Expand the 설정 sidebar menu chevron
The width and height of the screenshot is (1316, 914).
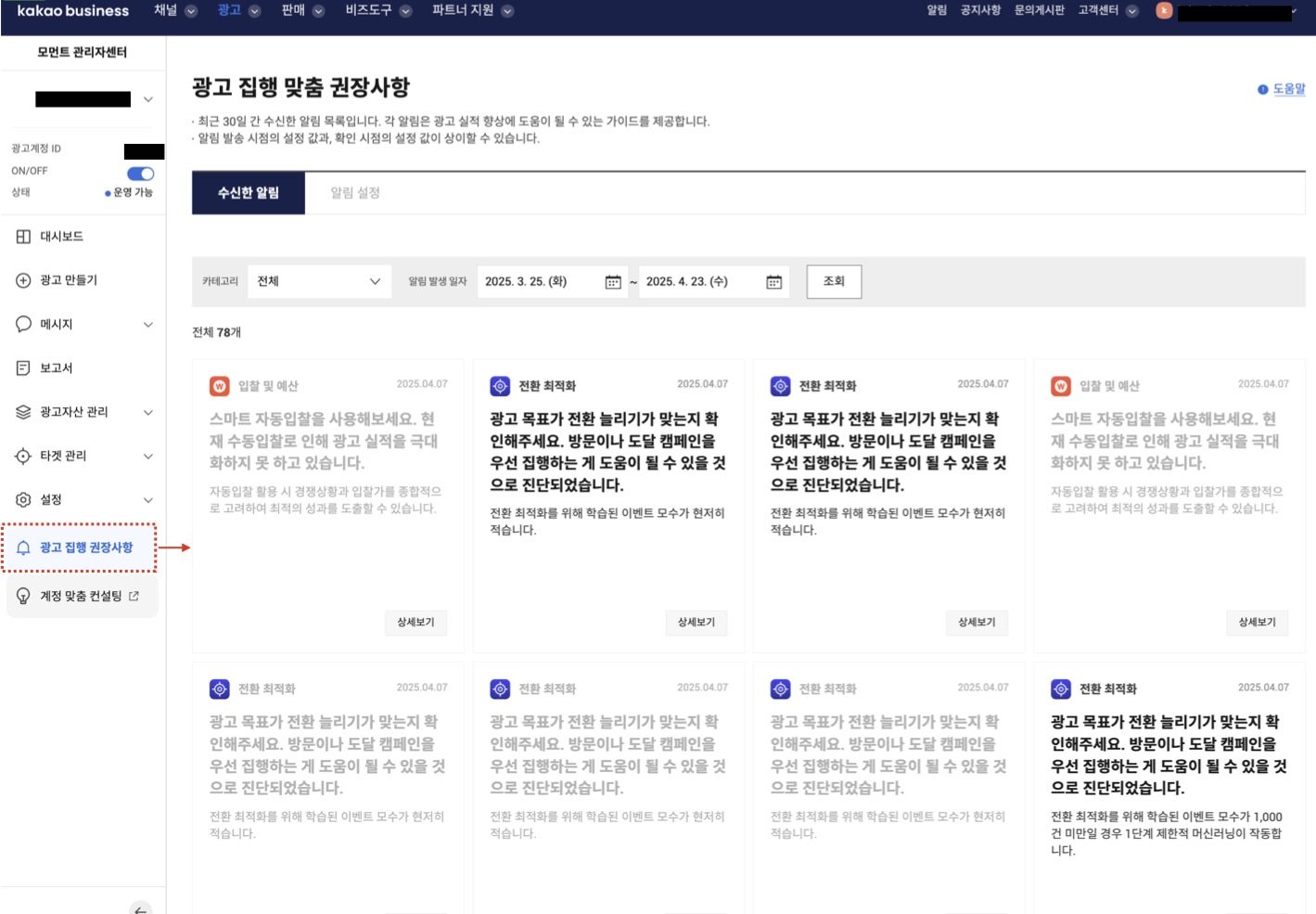(x=147, y=500)
